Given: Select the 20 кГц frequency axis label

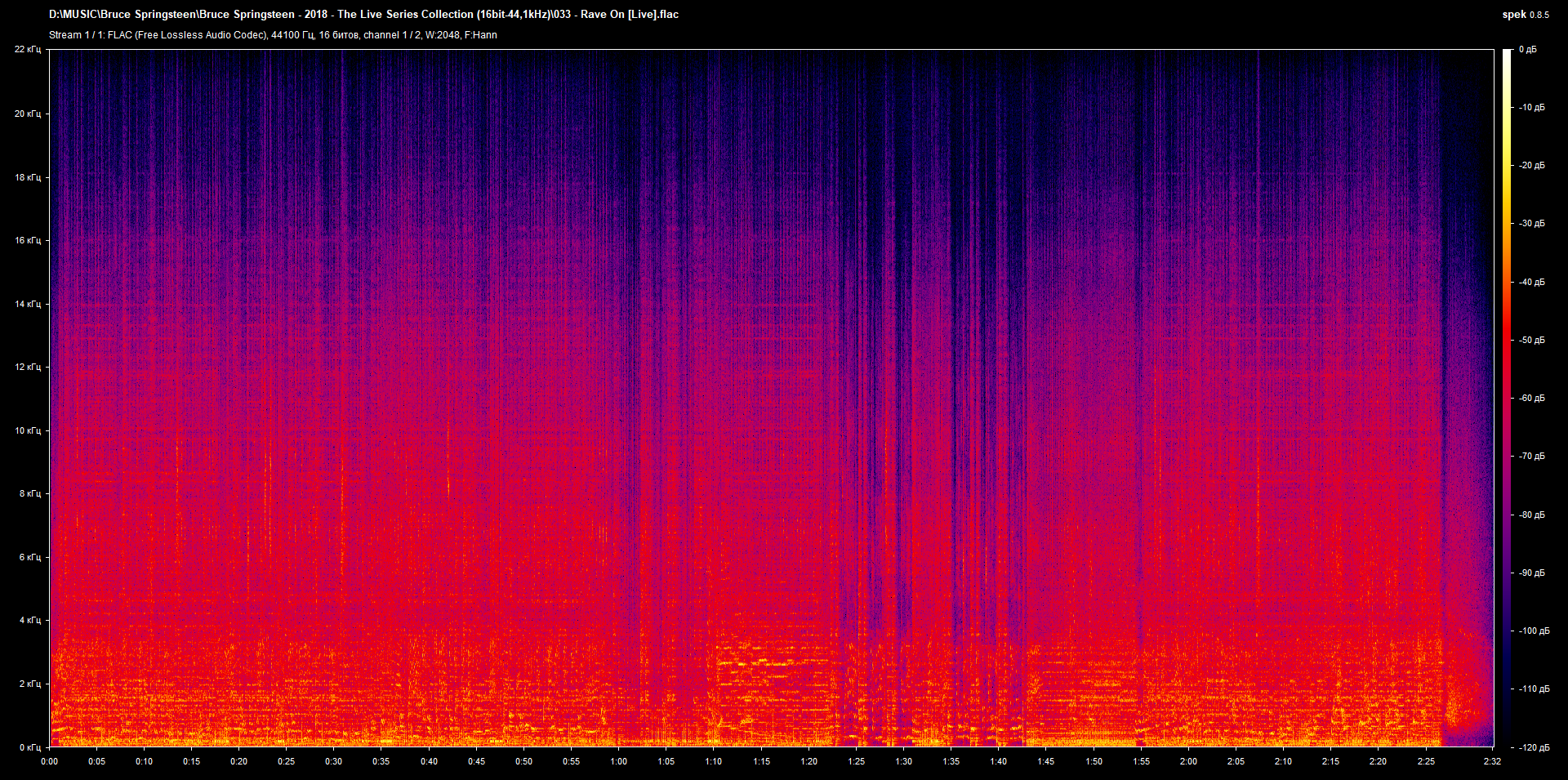Looking at the screenshot, I should pyautogui.click(x=28, y=114).
